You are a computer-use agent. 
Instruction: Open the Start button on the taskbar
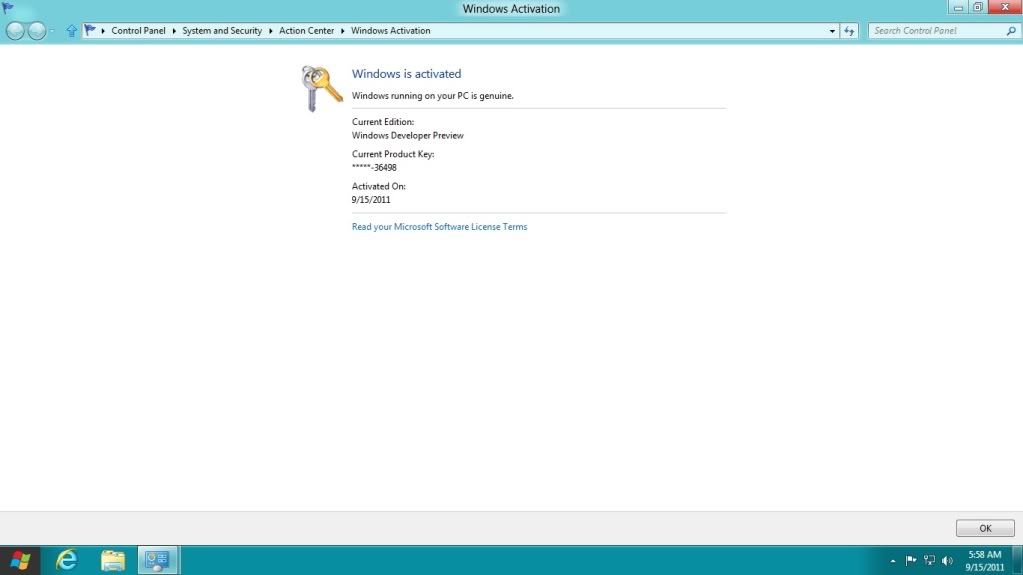pos(20,560)
